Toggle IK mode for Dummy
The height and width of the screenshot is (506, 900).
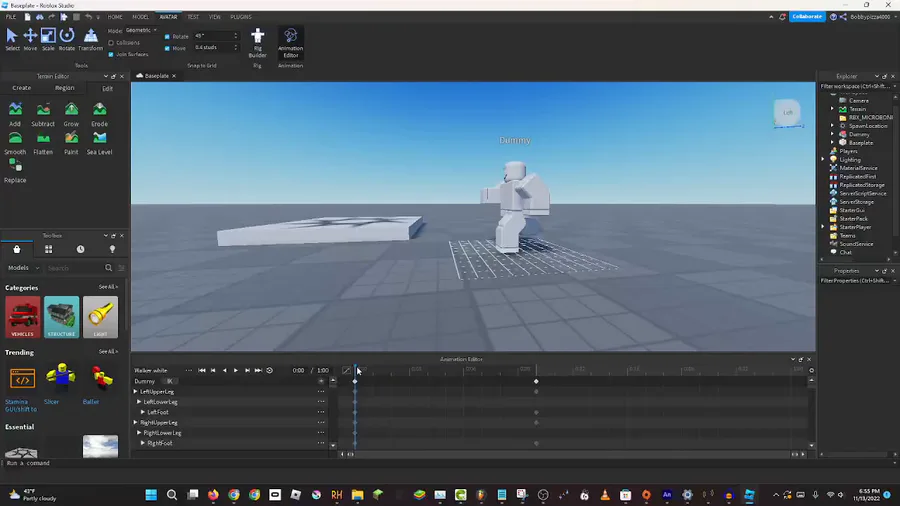tap(169, 382)
